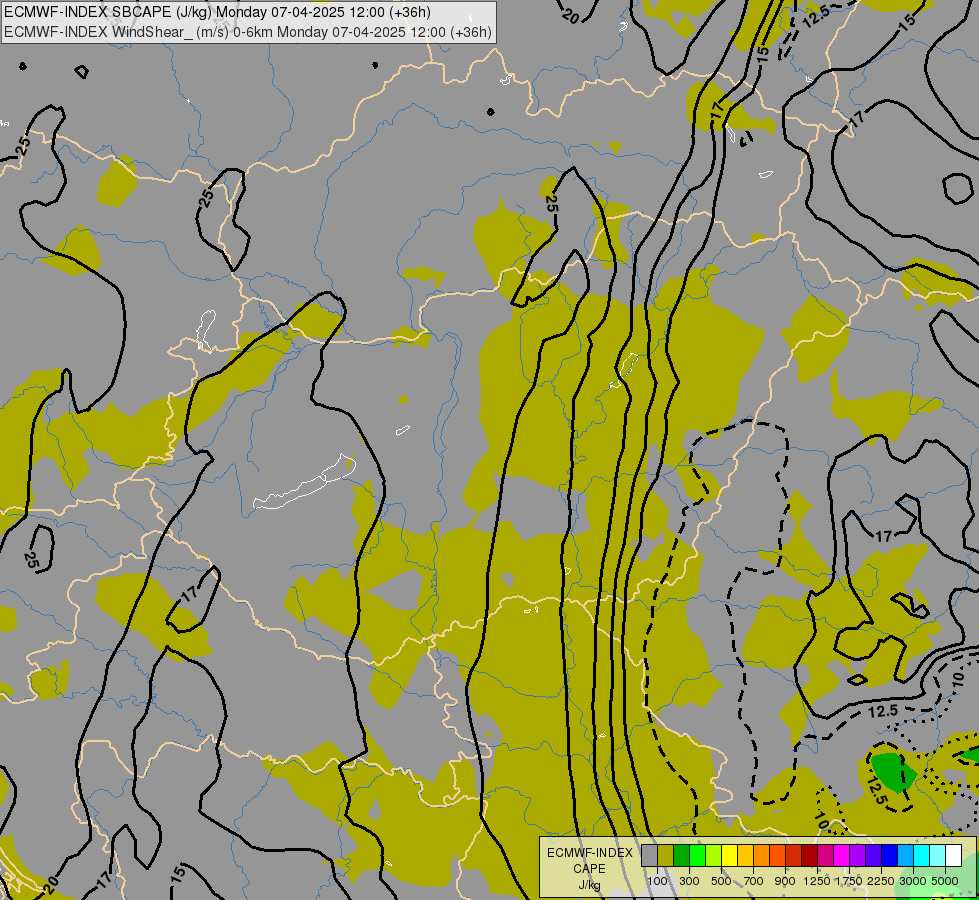Select the brick red swatch before the 900 tick
This screenshot has width=979, height=900.
[x=794, y=856]
